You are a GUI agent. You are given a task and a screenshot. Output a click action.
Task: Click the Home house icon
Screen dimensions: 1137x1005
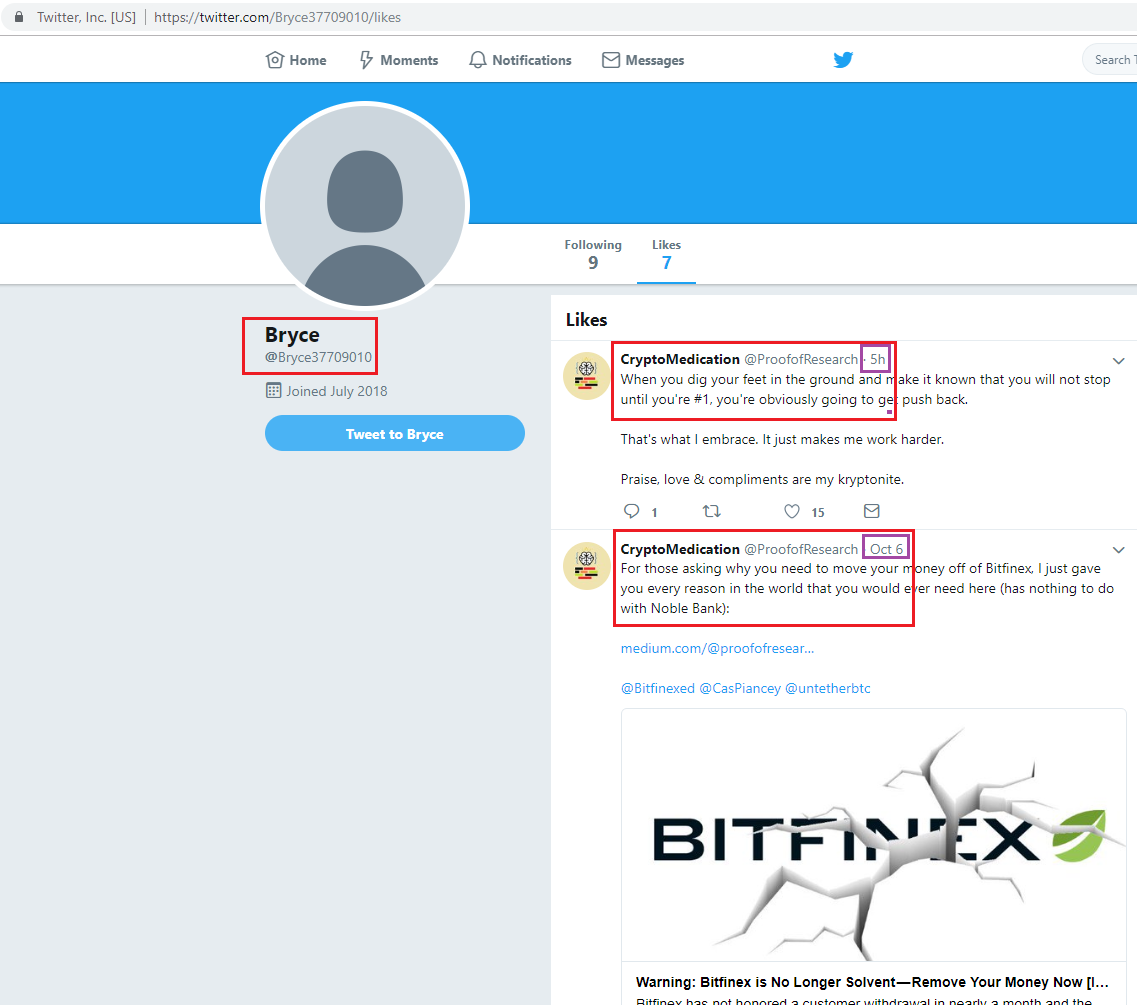coord(275,59)
